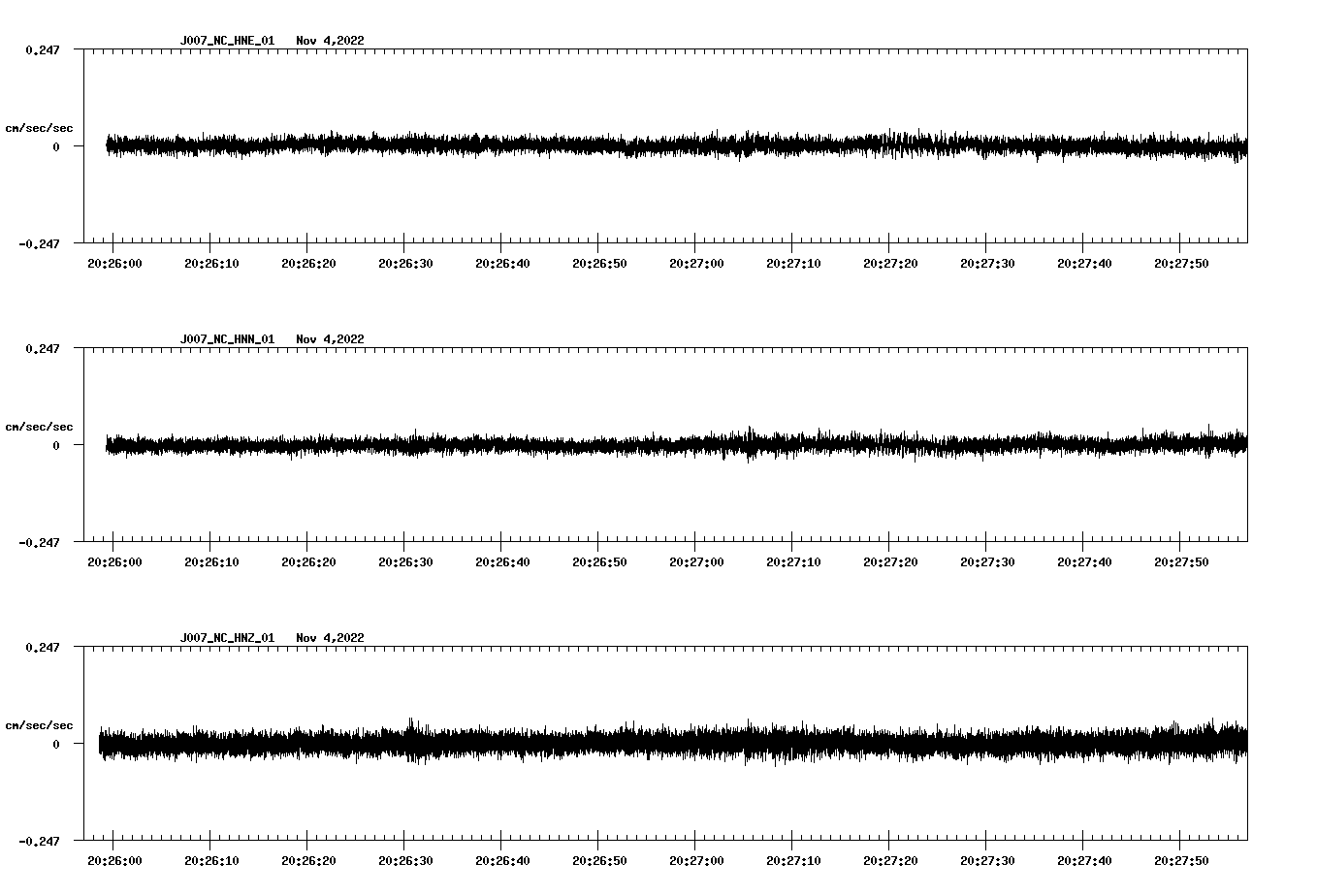Click the 20:27:50 time label on the HNZ axis

point(1181,861)
